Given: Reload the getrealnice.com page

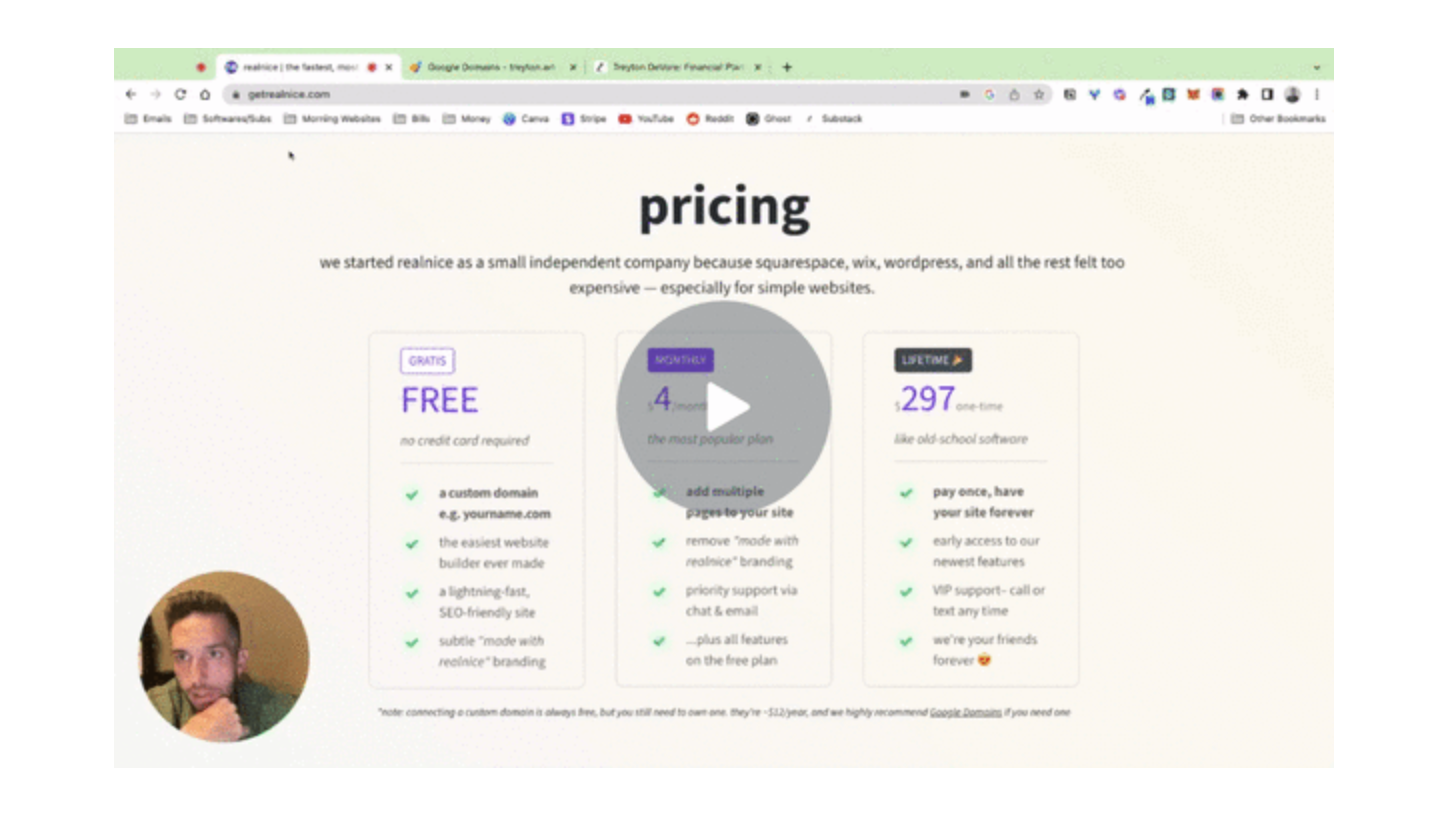Looking at the screenshot, I should coord(180,94).
